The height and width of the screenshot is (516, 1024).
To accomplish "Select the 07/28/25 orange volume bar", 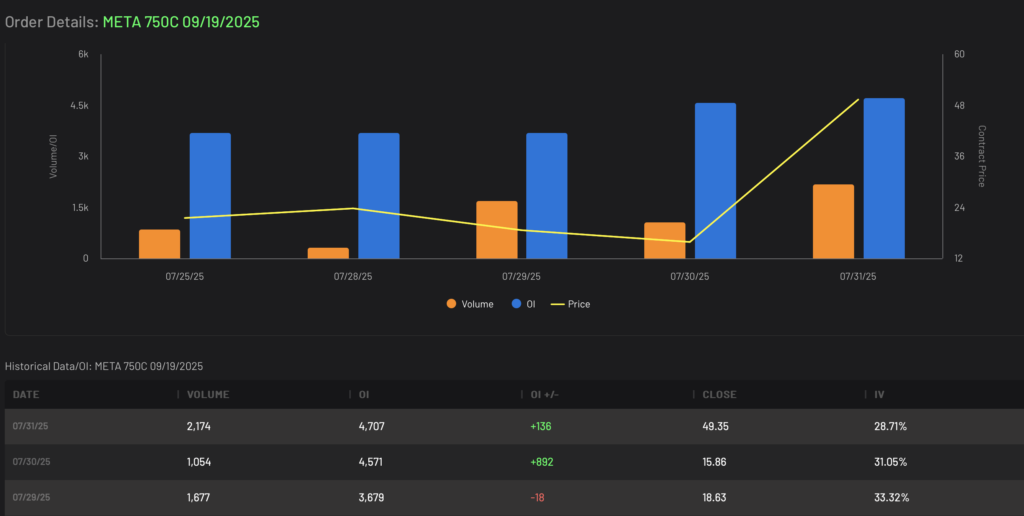I will tap(328, 253).
